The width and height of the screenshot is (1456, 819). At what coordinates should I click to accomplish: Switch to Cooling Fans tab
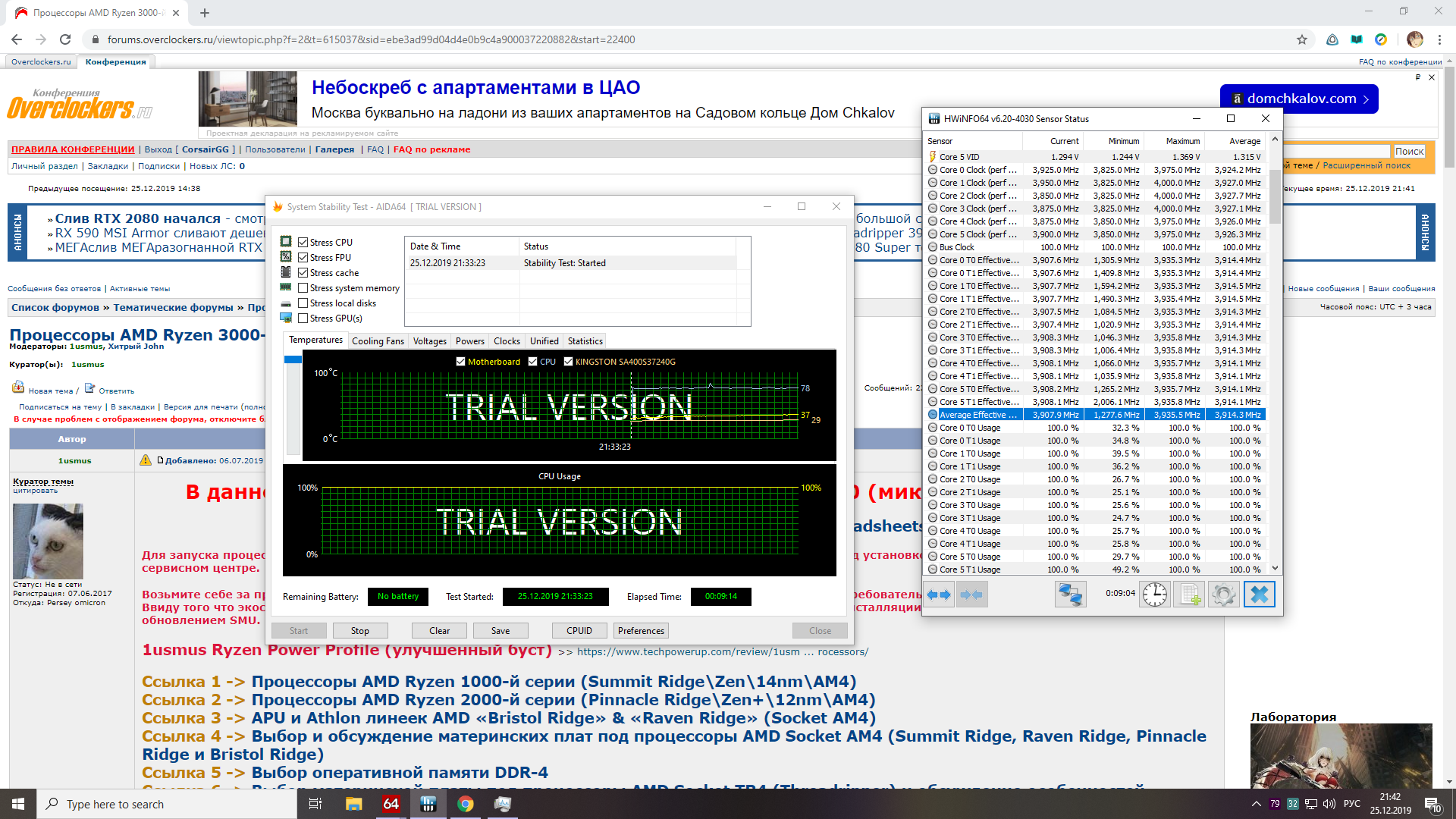[x=378, y=341]
